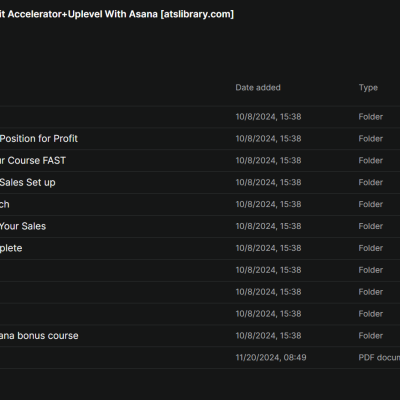Click the first folder row's 10/8/2024 date

pyautogui.click(x=268, y=117)
